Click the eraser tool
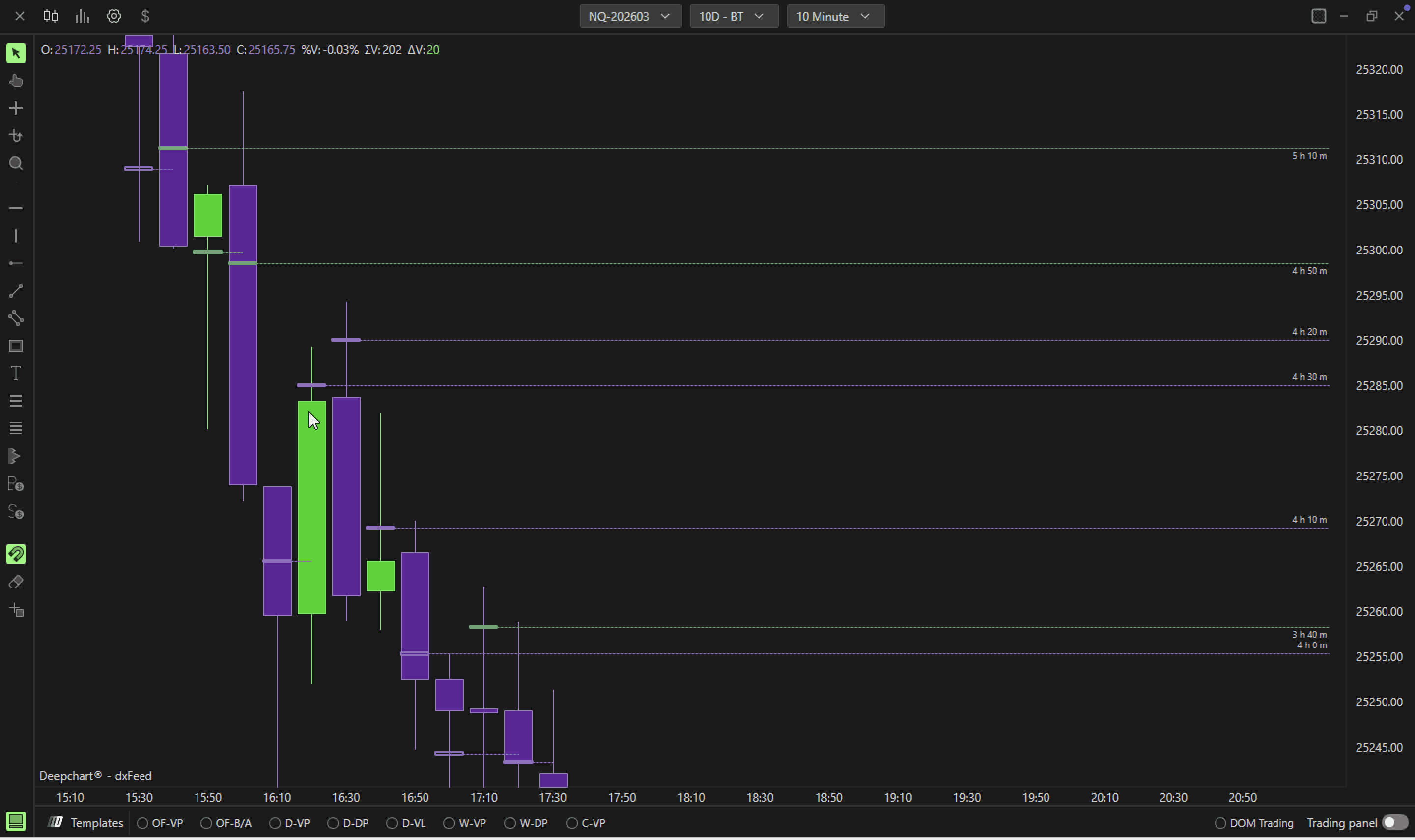This screenshot has height=840, width=1415. pos(16,582)
